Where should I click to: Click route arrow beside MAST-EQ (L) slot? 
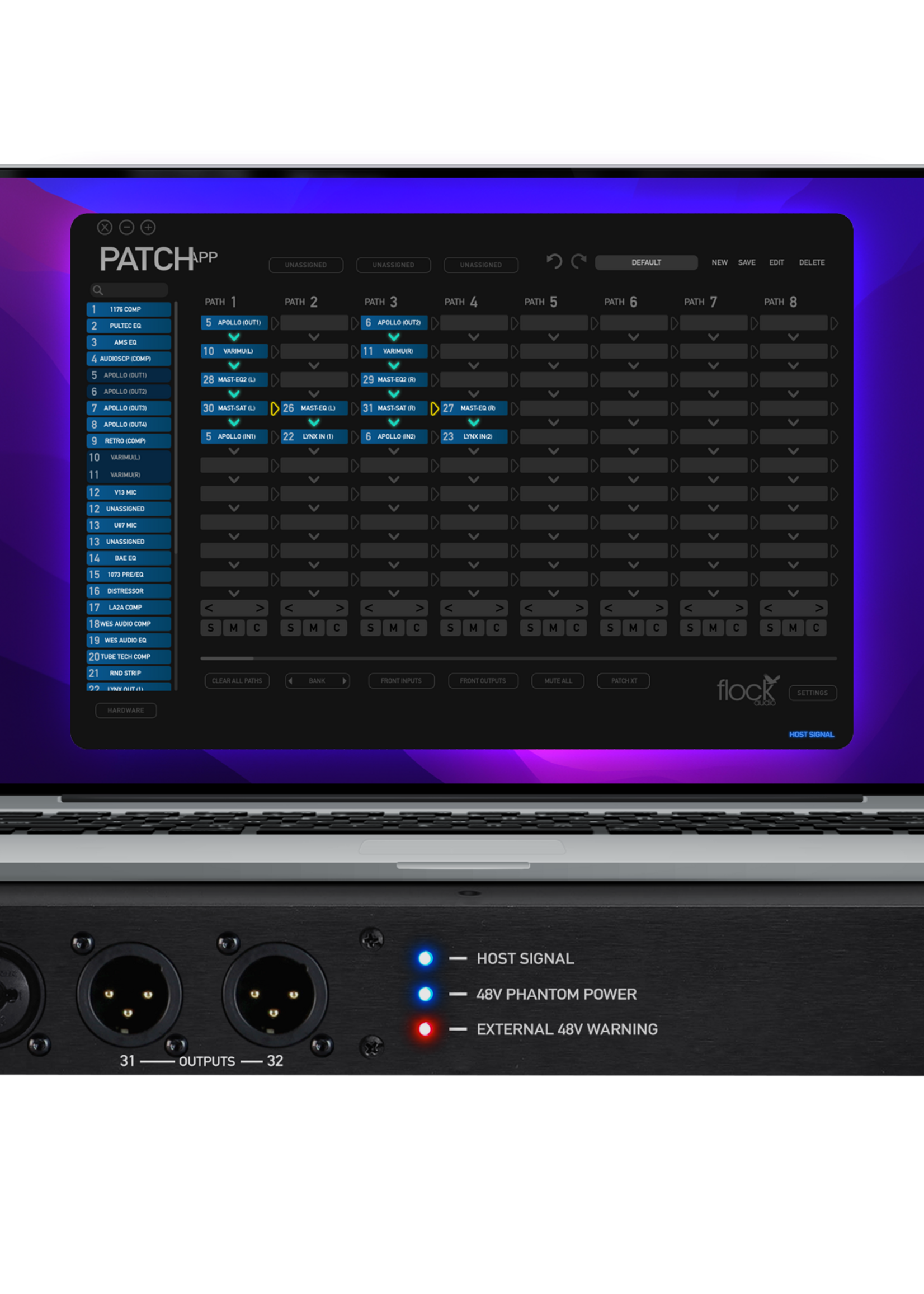tap(355, 408)
